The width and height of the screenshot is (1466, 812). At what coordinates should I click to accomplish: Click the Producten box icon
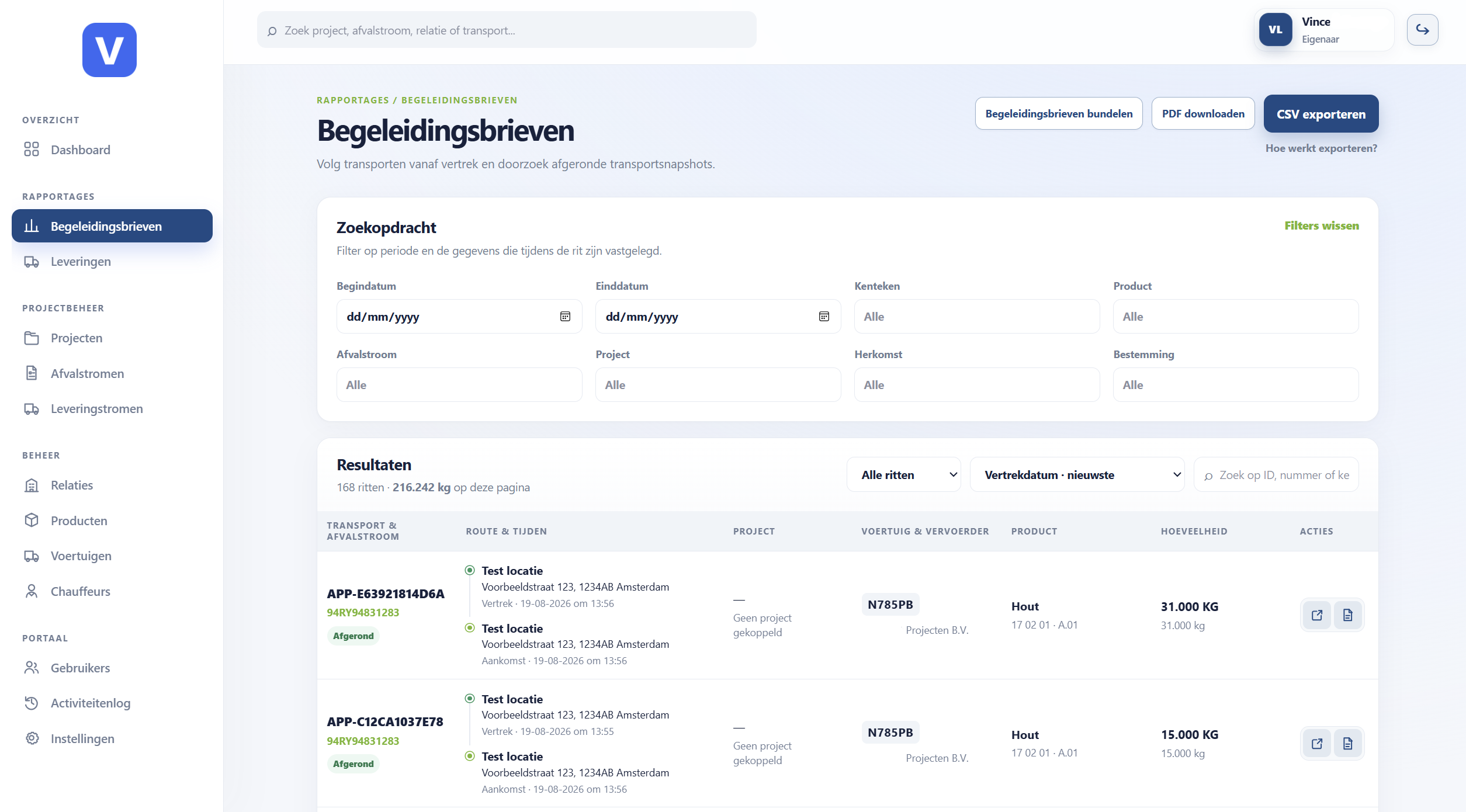tap(32, 520)
